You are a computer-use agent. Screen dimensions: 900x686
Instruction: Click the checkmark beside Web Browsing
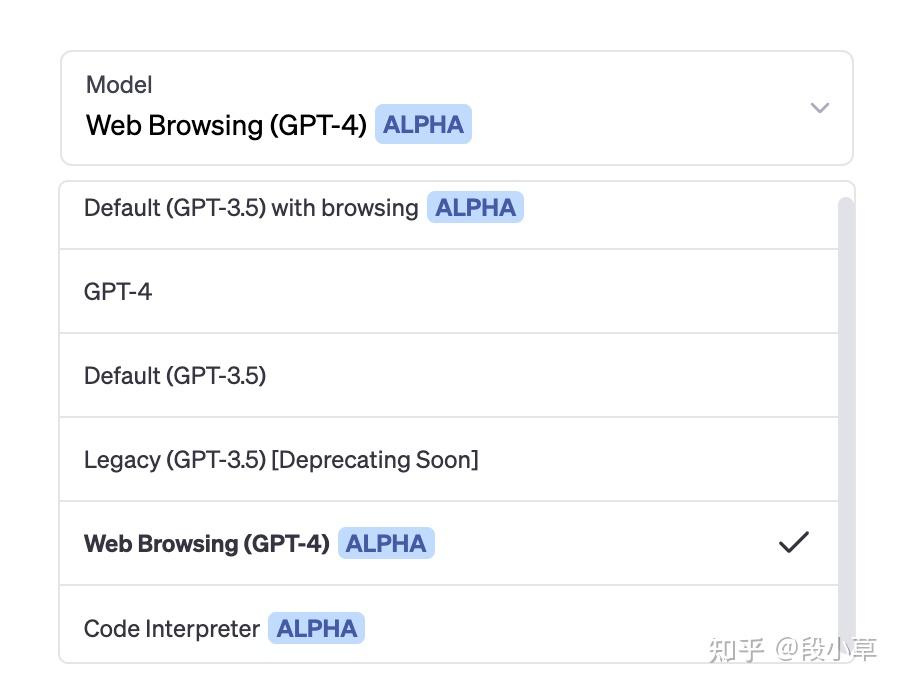coord(794,542)
